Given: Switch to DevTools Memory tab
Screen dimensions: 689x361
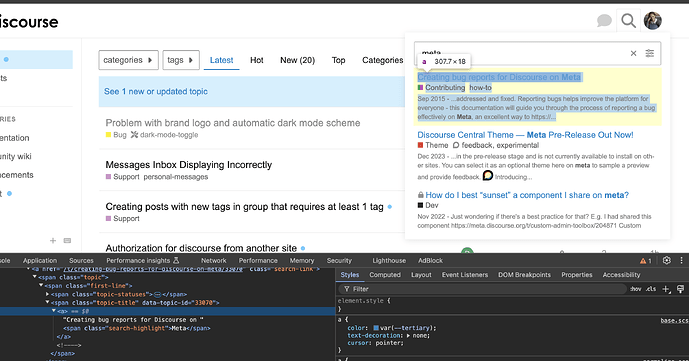Looking at the screenshot, I should point(302,260).
